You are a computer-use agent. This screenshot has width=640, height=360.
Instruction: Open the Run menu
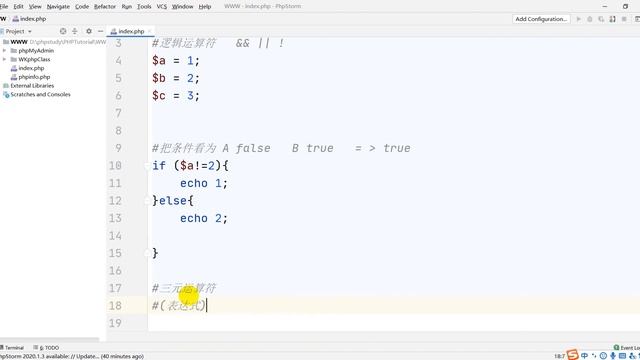(127, 7)
